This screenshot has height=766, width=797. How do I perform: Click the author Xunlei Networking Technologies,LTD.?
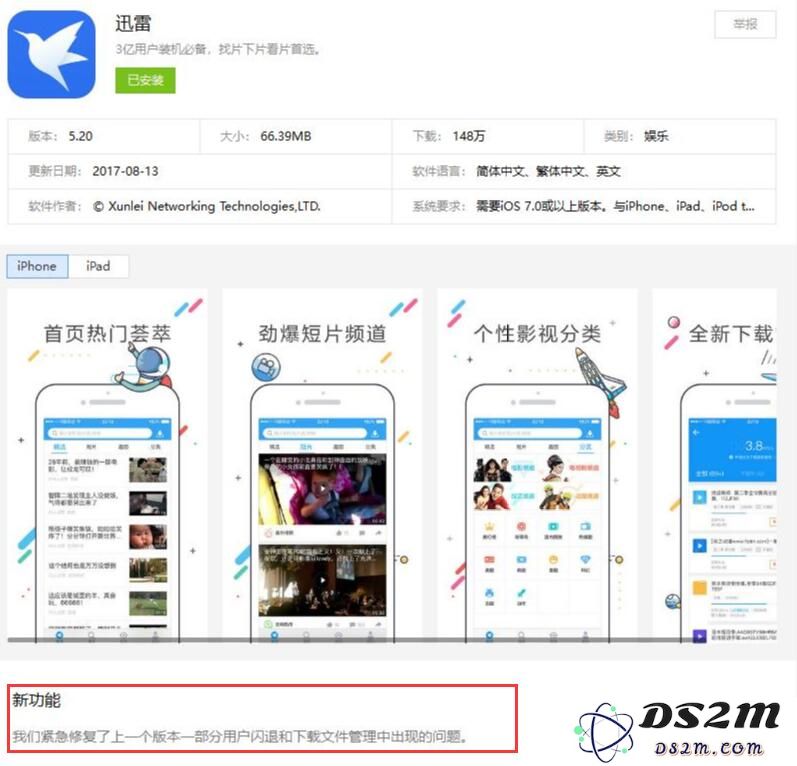207,206
